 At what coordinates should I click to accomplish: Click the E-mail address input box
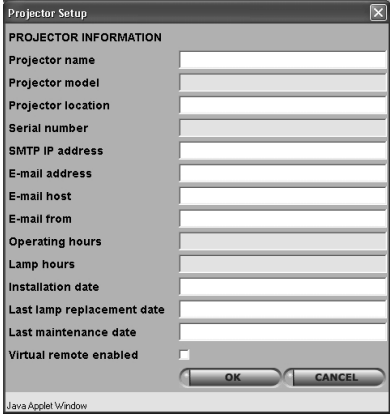(x=283, y=173)
